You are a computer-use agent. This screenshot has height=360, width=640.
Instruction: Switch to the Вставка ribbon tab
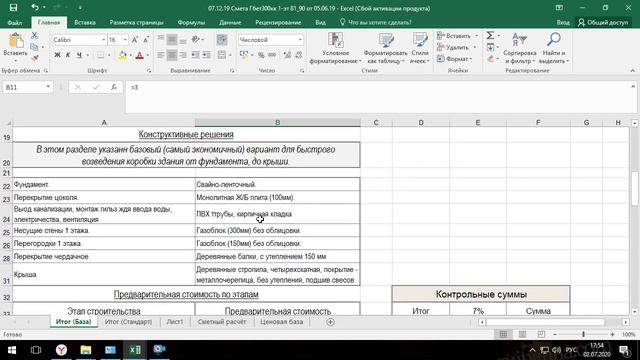[x=85, y=22]
